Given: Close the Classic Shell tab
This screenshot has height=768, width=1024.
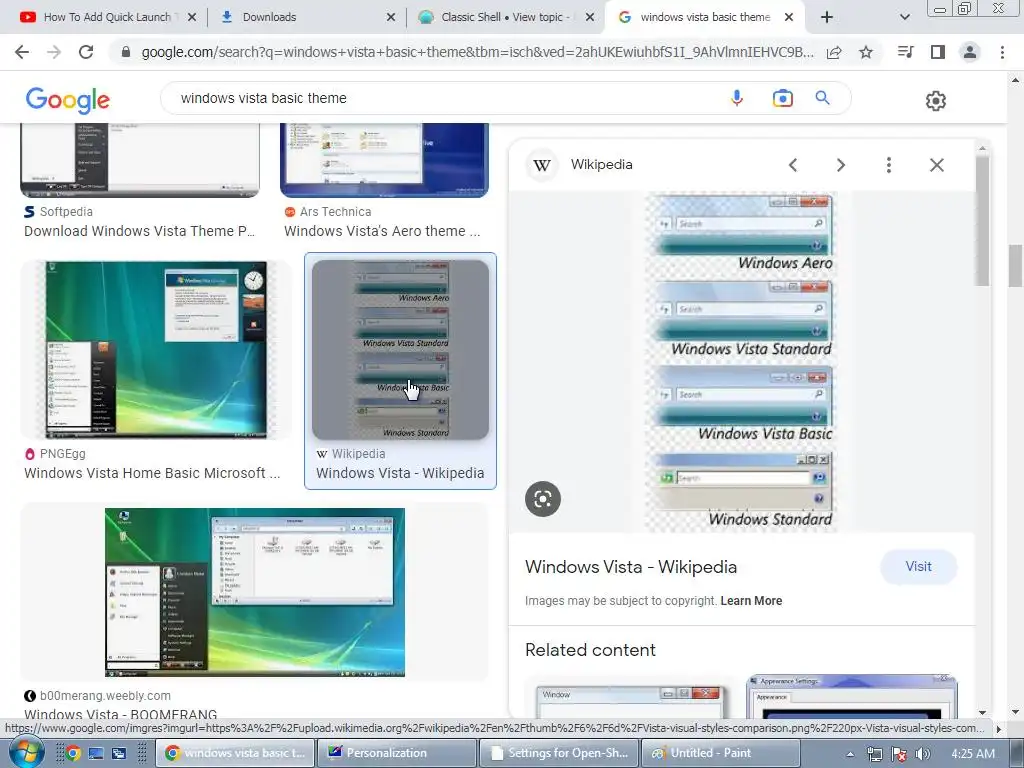Looking at the screenshot, I should 590,18.
